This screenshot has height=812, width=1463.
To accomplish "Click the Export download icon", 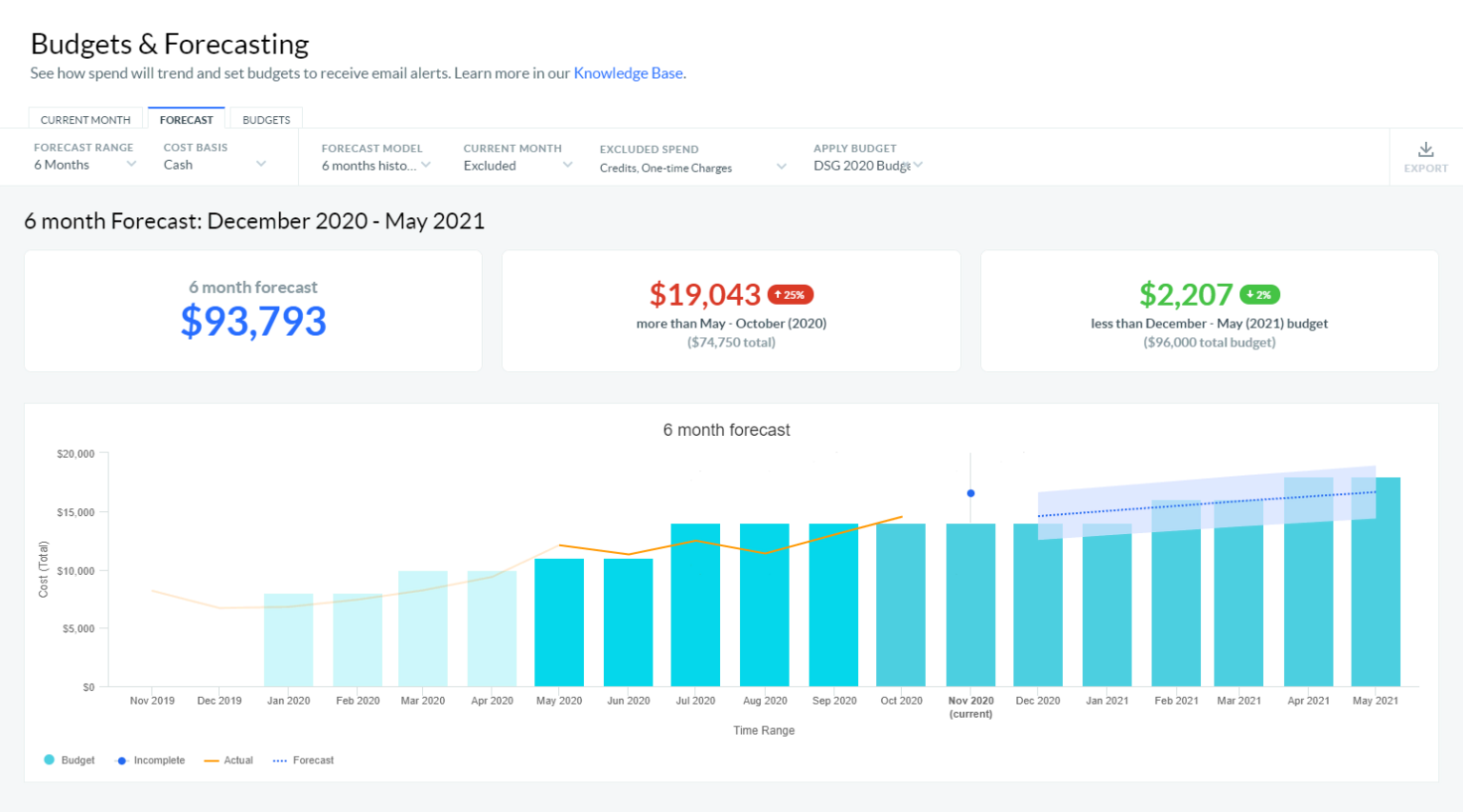I will tap(1425, 156).
